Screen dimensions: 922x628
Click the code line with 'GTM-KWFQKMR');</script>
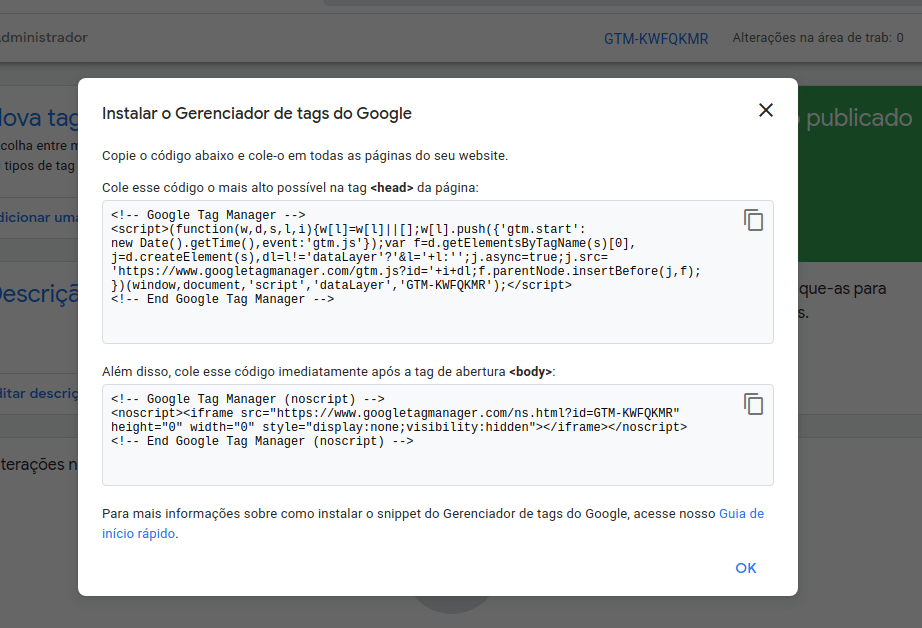342,285
